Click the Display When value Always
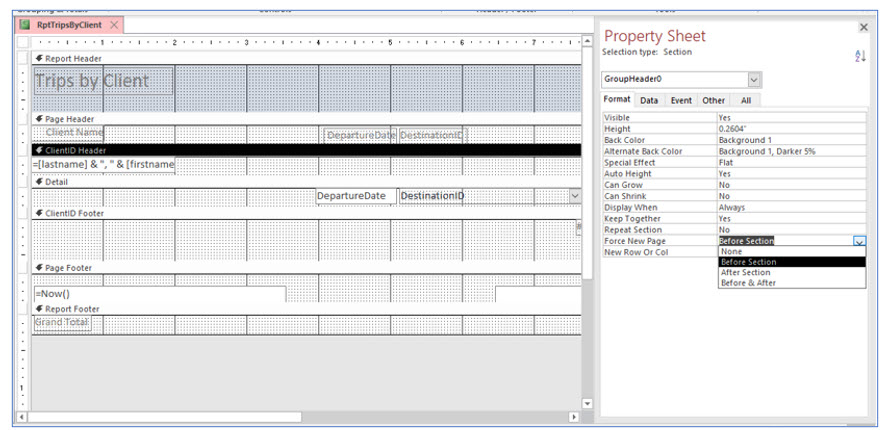Screen dimensions: 890x430 point(792,207)
